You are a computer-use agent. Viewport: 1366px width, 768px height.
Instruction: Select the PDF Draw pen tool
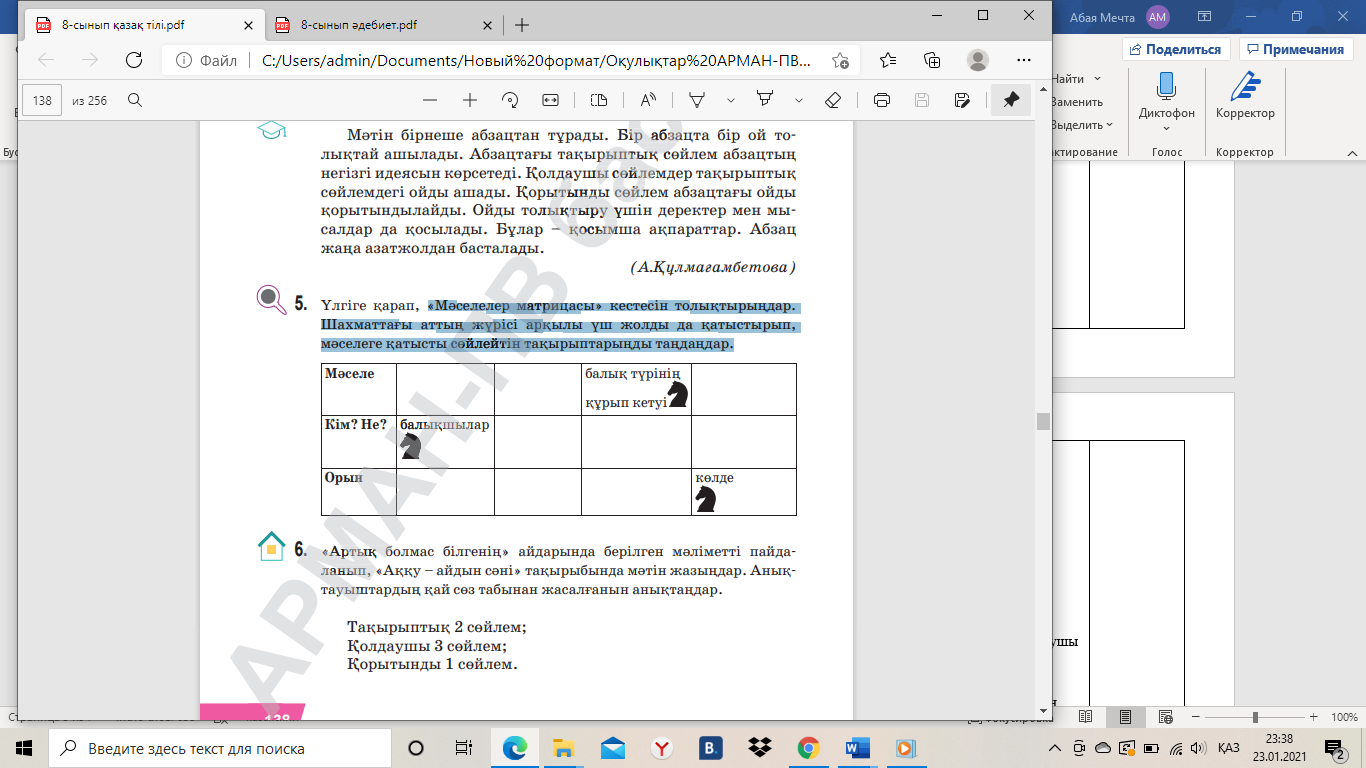point(697,100)
